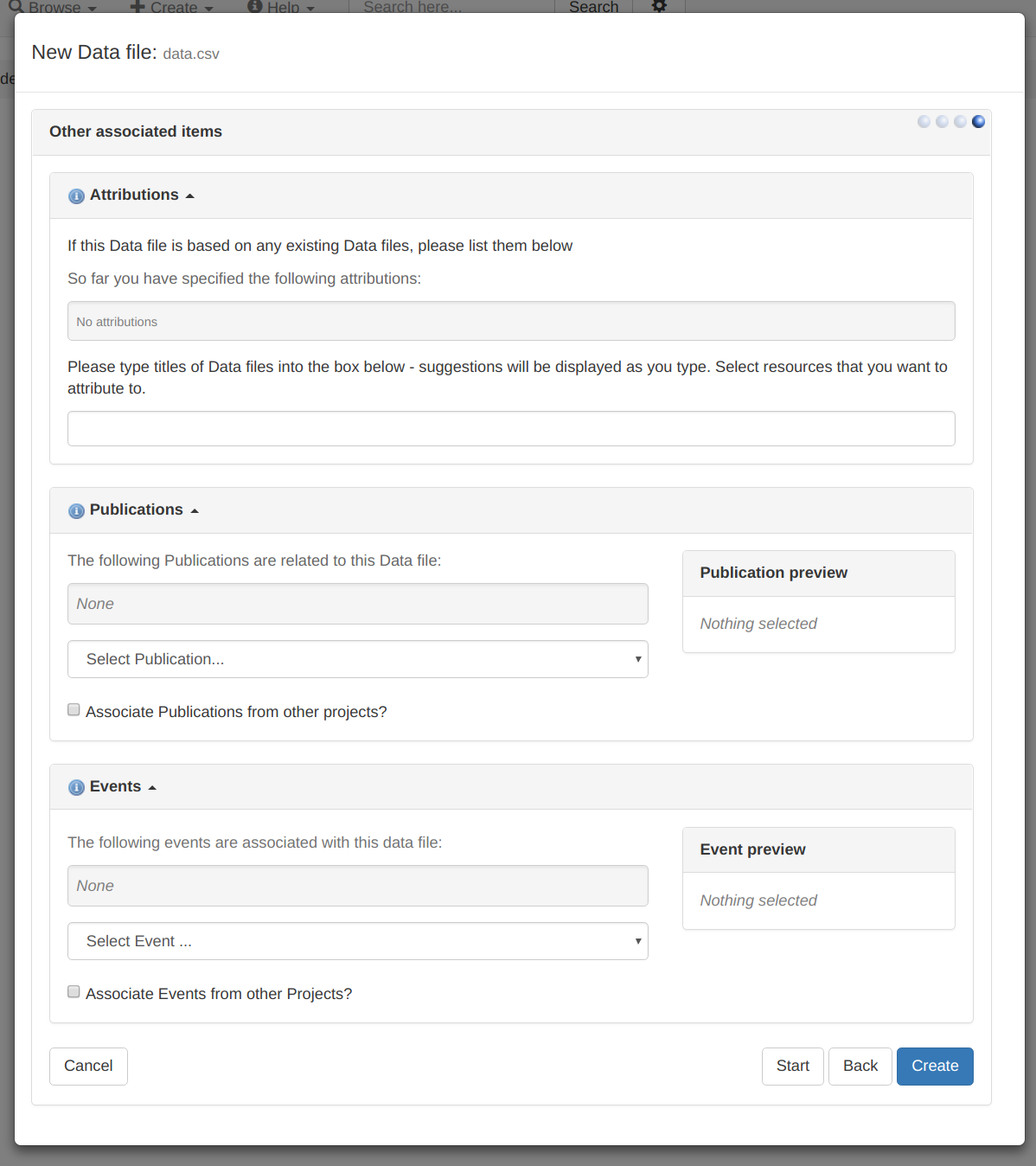The width and height of the screenshot is (1036, 1166).
Task: Click the settings gear icon in top bar
Action: 659,7
